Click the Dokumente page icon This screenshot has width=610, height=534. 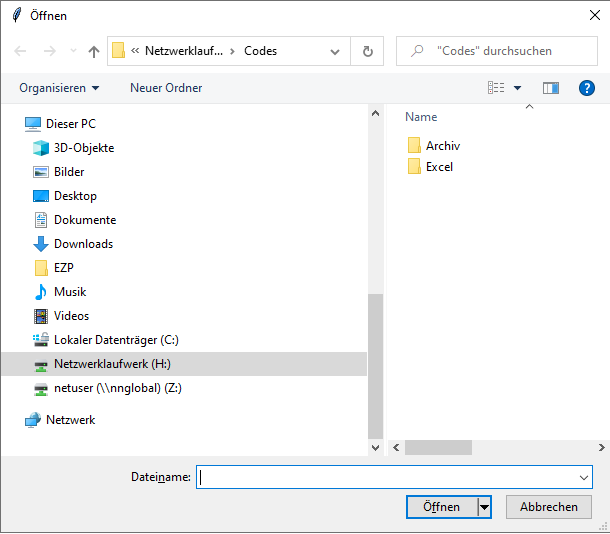coord(41,220)
